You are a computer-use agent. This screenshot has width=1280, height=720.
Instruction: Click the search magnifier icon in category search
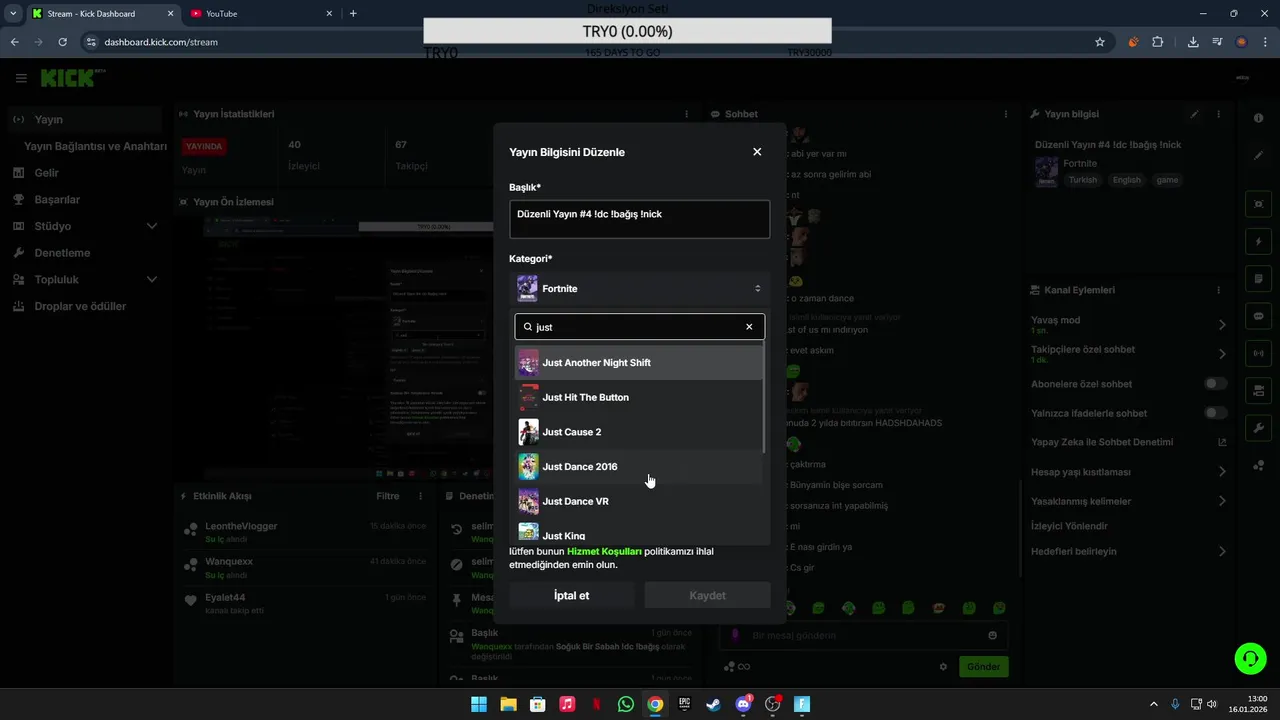pos(528,327)
